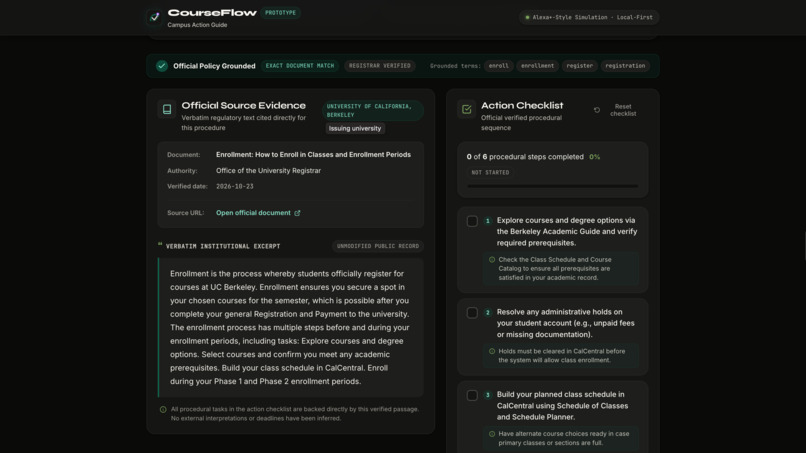
Task: Click the document title 'Enrollment: How to Enroll in Classes'
Action: pyautogui.click(x=313, y=155)
